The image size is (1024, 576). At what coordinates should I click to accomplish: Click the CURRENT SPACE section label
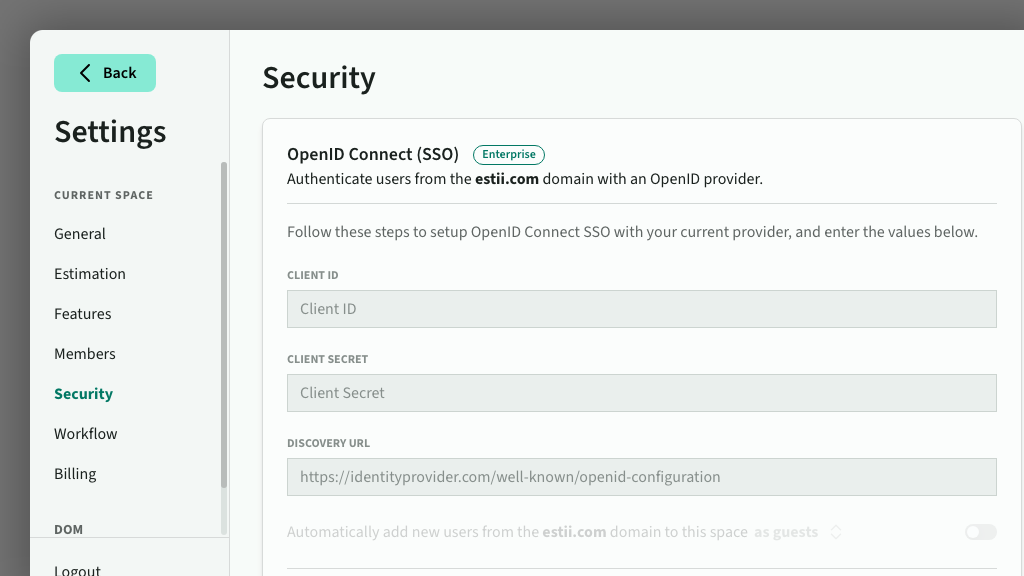click(104, 195)
